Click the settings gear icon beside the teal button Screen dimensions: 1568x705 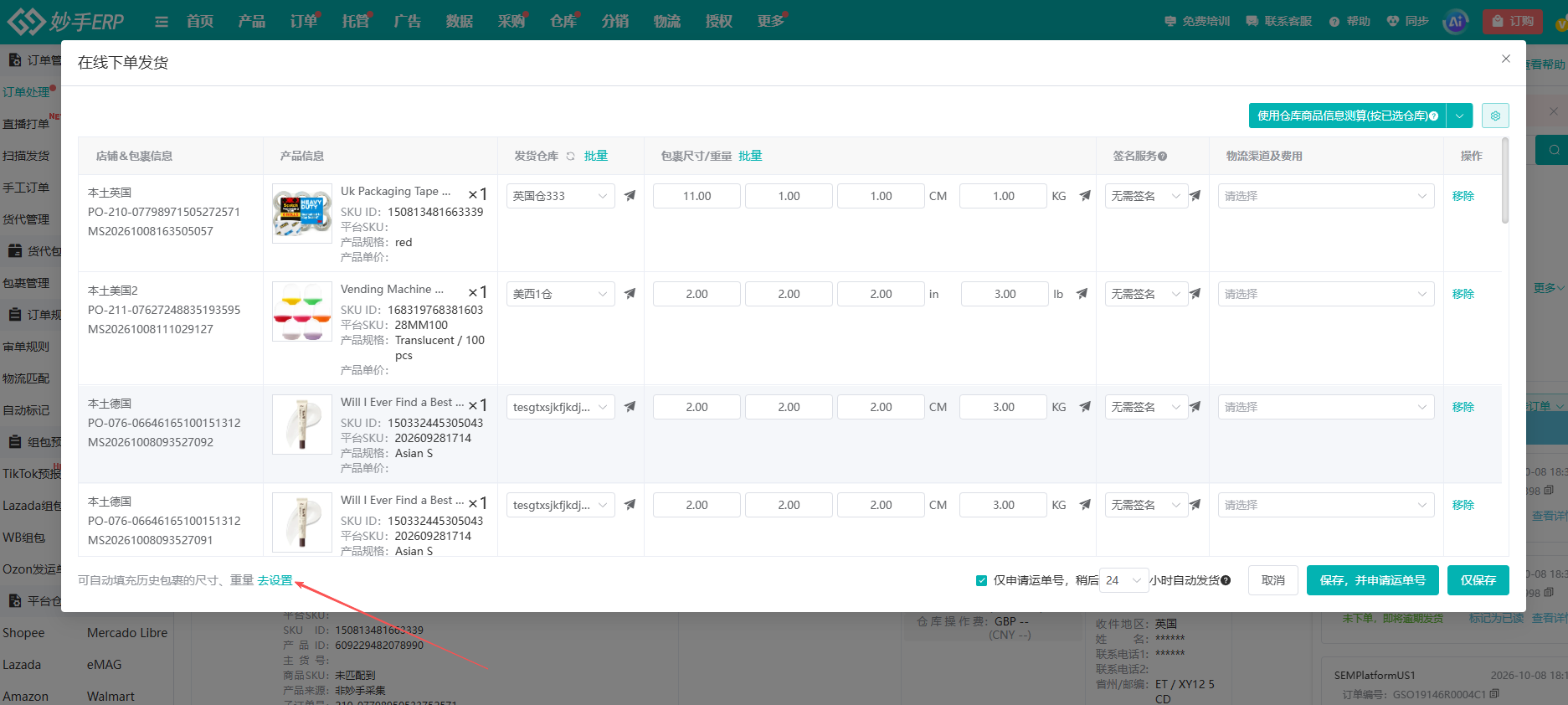click(x=1495, y=116)
